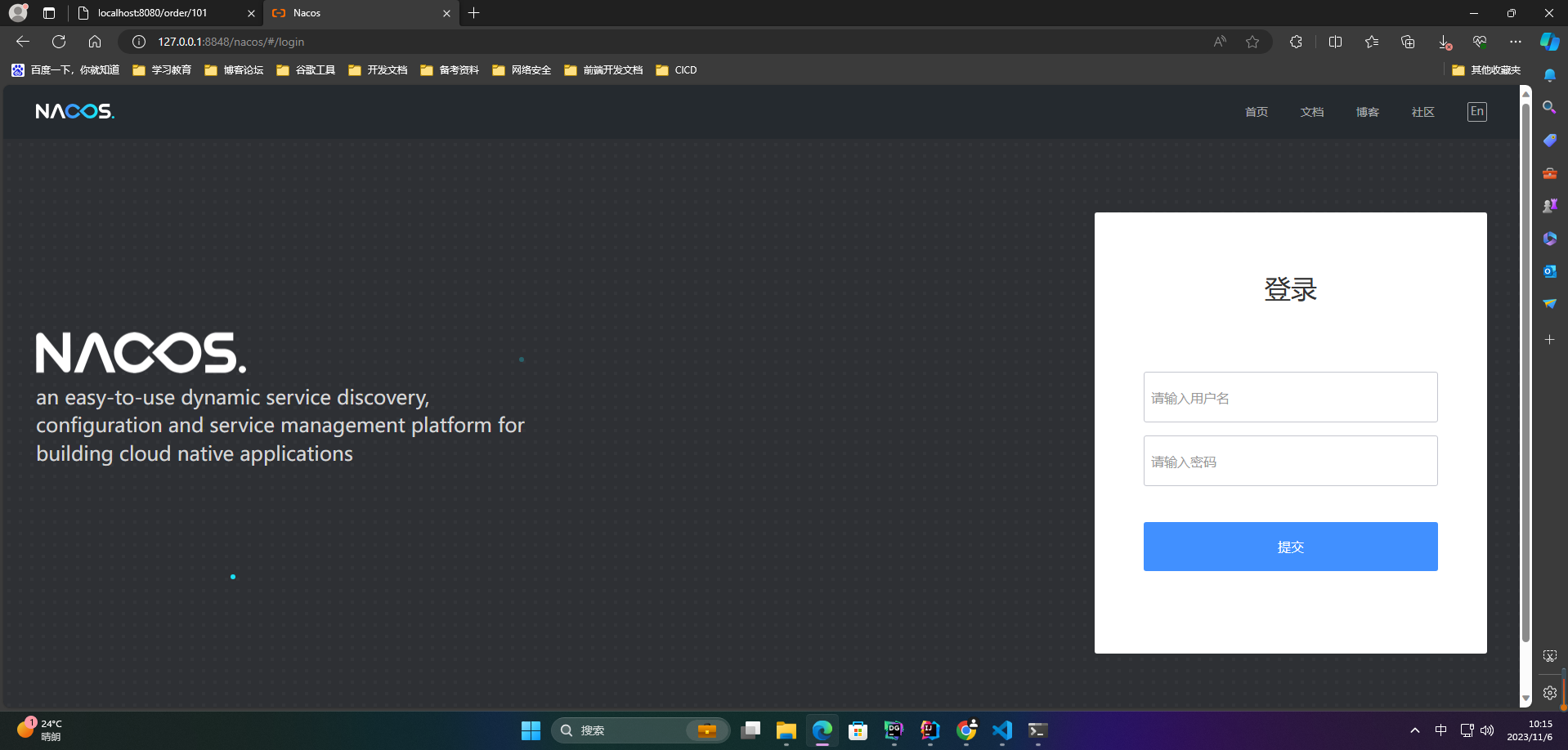Open sidebar shopping tag icon

click(1549, 141)
